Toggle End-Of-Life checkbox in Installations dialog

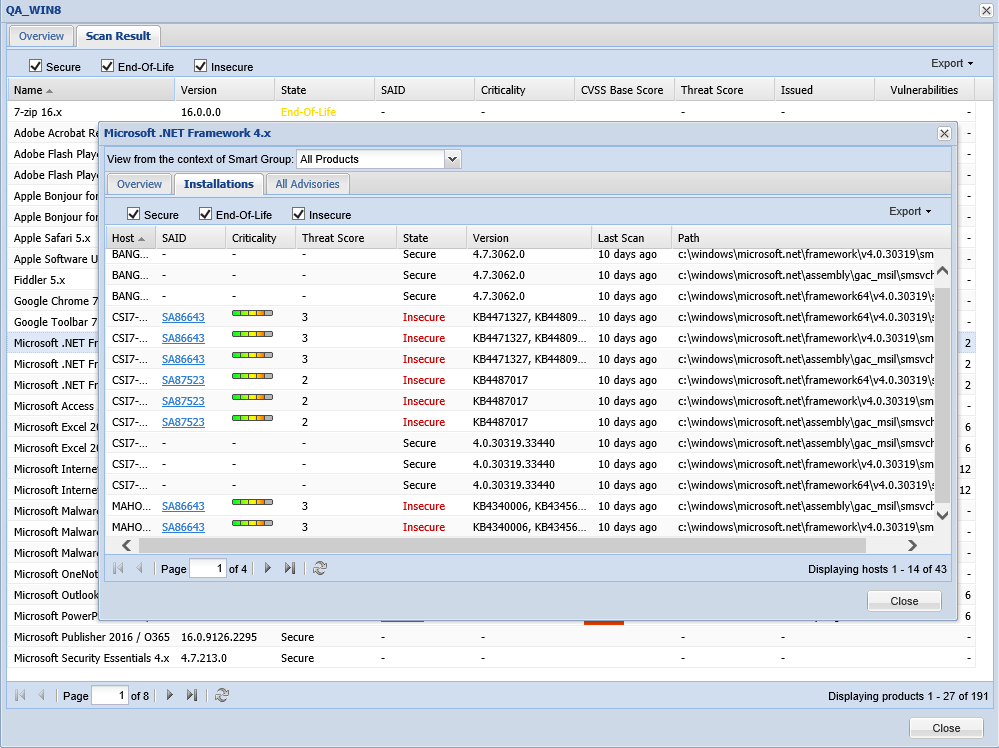pos(206,214)
